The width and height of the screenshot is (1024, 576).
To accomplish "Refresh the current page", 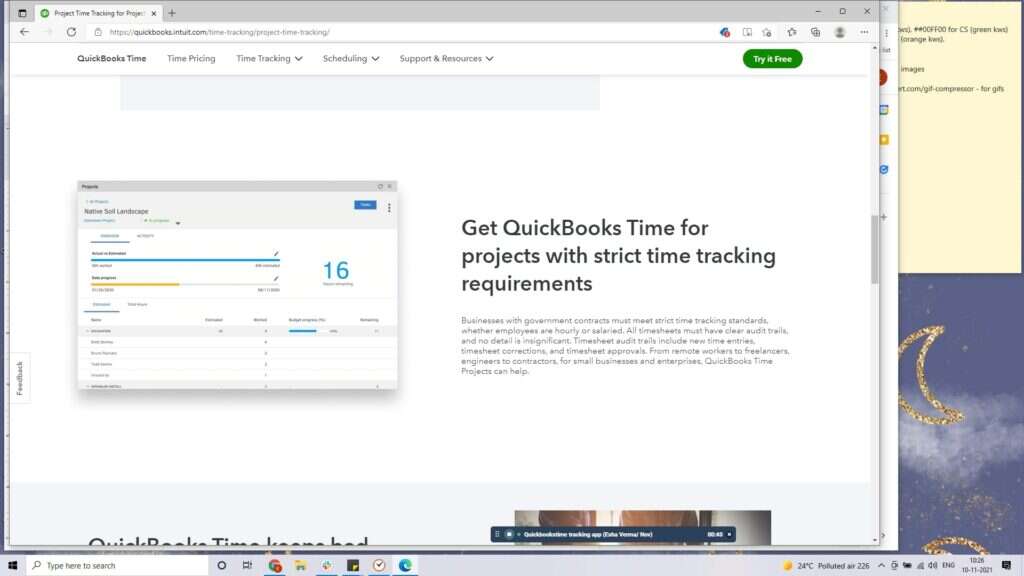I will [69, 31].
